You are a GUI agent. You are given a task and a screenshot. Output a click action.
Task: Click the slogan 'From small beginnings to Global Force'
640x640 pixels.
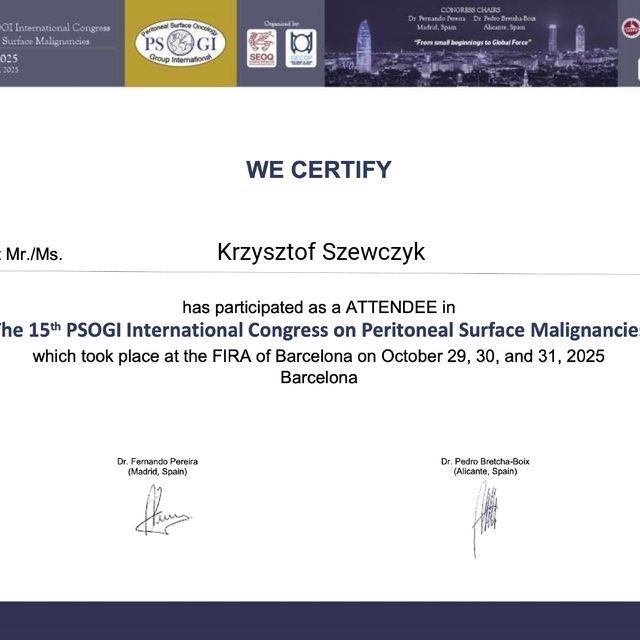(472, 42)
